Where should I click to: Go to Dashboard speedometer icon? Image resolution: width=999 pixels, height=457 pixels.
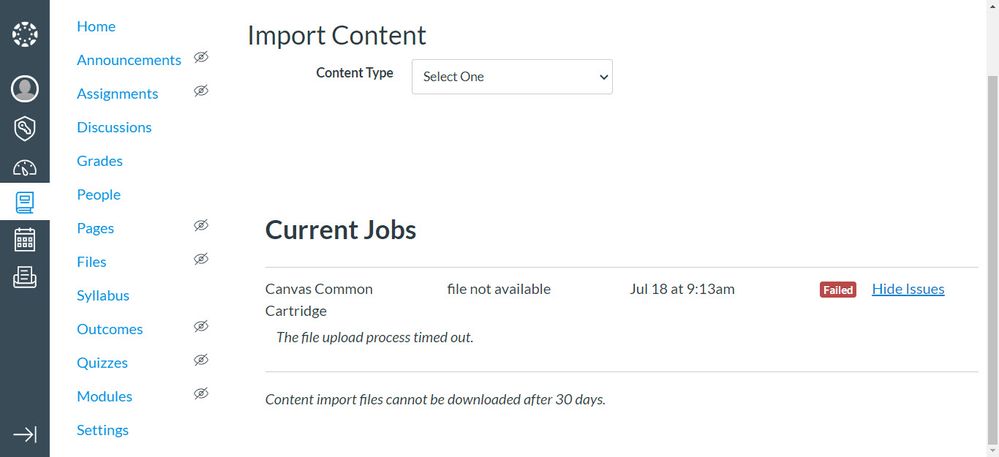coord(24,168)
